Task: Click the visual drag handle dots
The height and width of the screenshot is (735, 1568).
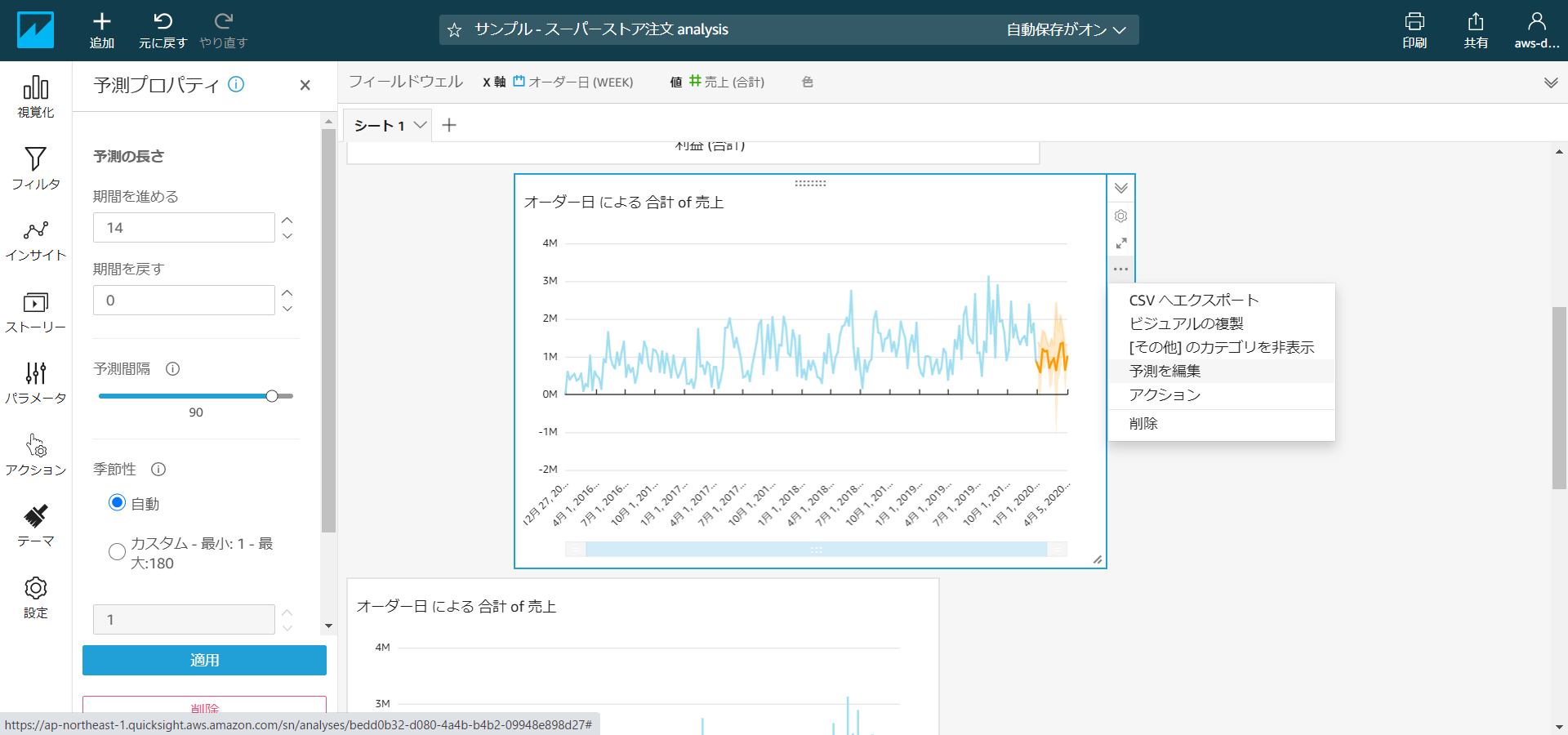Action: 810,183
